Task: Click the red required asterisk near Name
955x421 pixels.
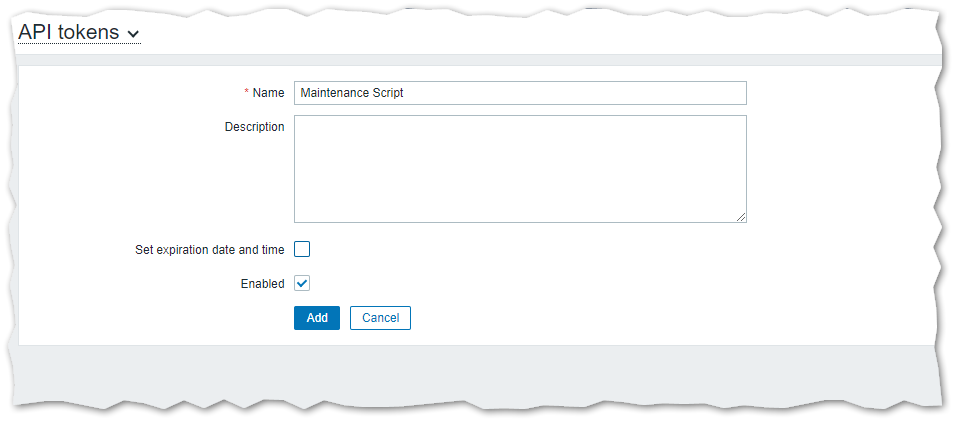Action: tap(247, 93)
